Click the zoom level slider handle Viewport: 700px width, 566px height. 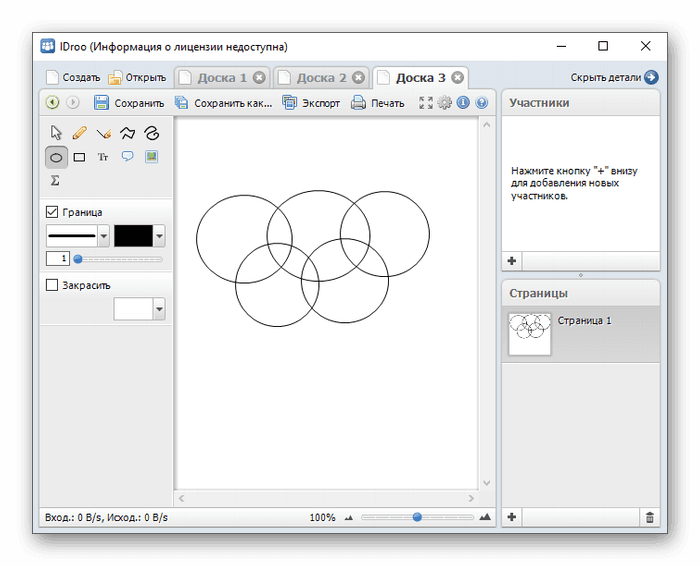coord(417,517)
